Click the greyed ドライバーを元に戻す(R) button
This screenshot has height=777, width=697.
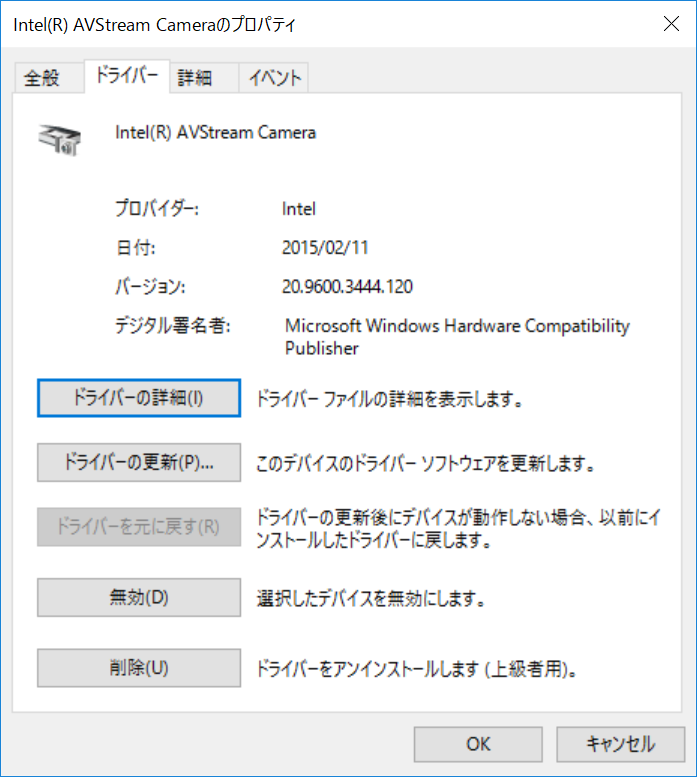(x=139, y=527)
